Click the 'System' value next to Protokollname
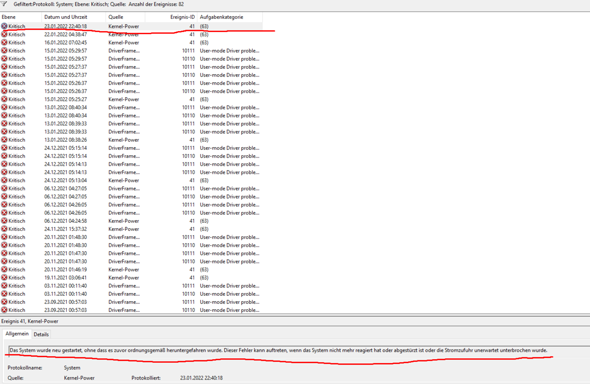This screenshot has height=384, width=590. tap(72, 368)
